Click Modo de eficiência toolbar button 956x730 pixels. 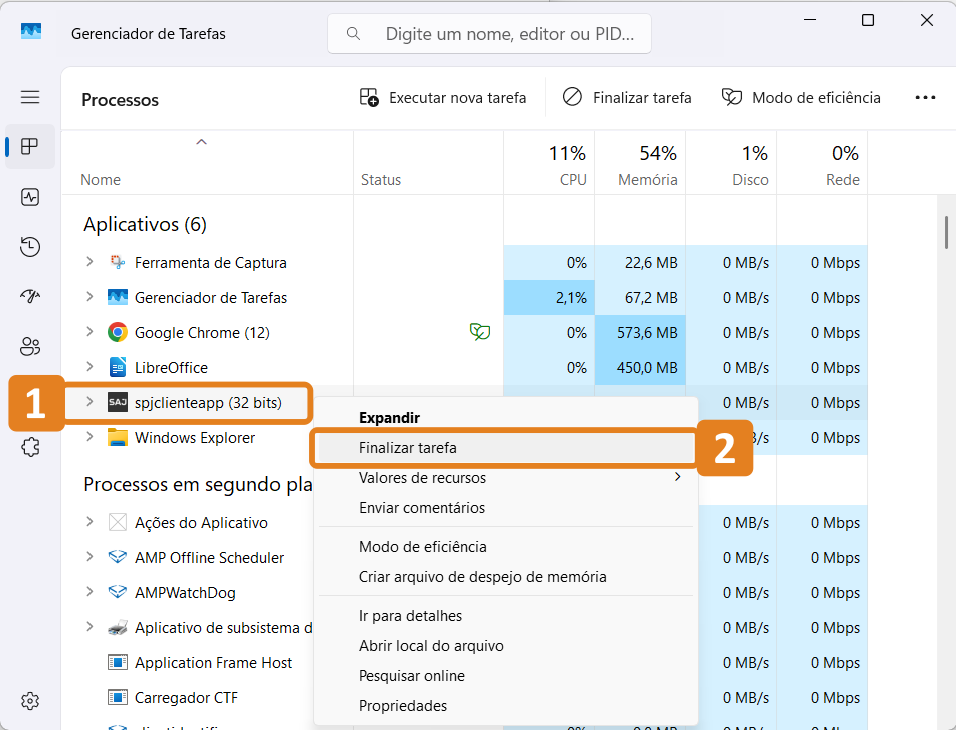[802, 98]
